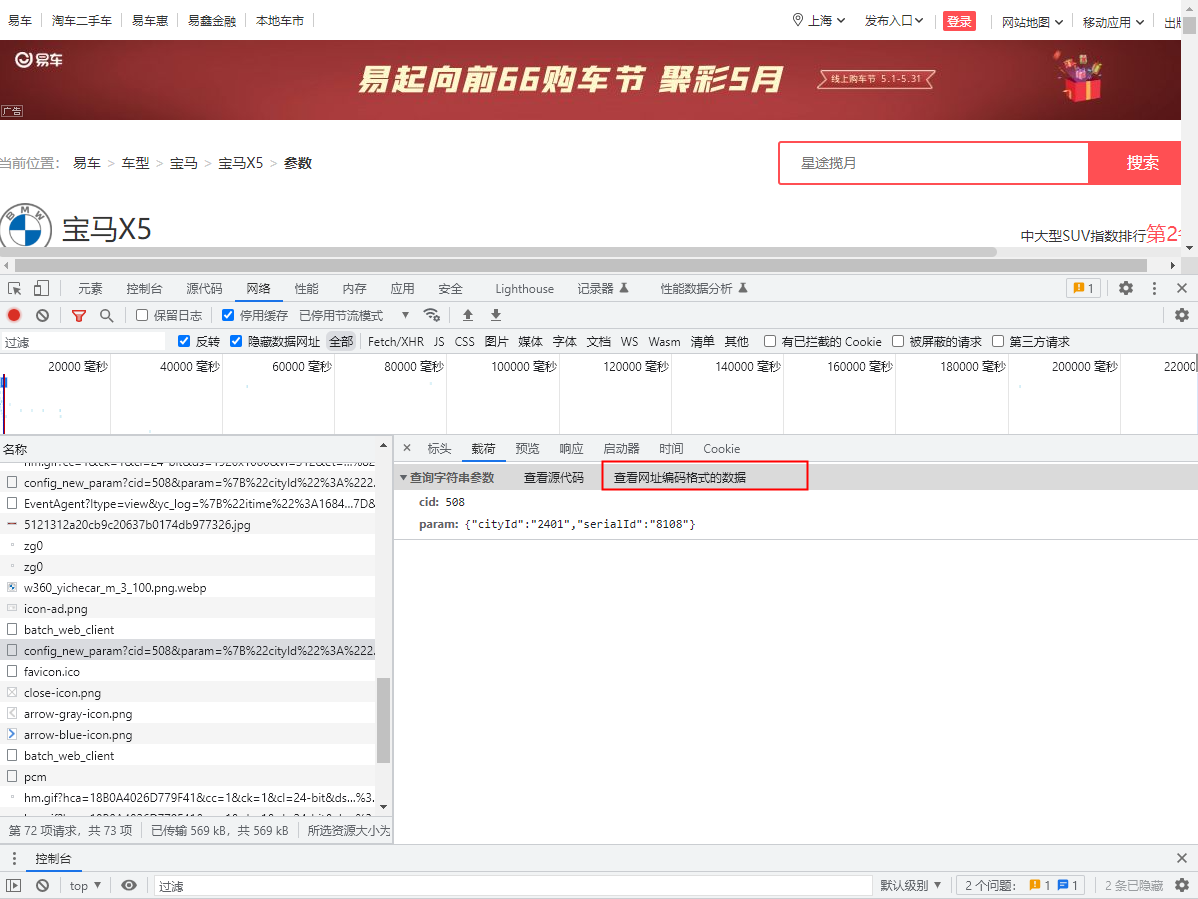Toggle device toolbar emulation icon

point(41,288)
